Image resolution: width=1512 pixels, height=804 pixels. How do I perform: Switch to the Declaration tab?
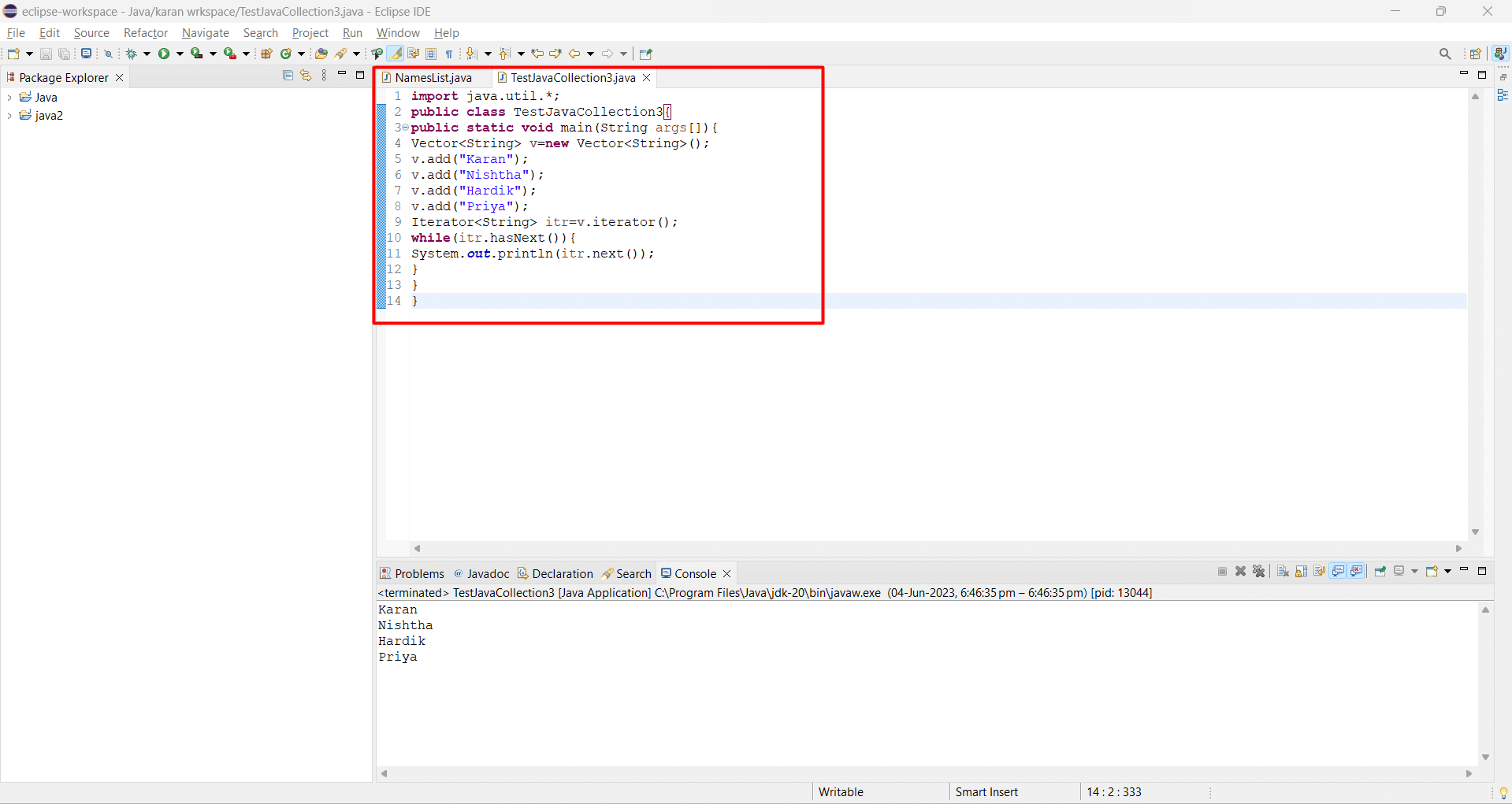click(x=555, y=573)
